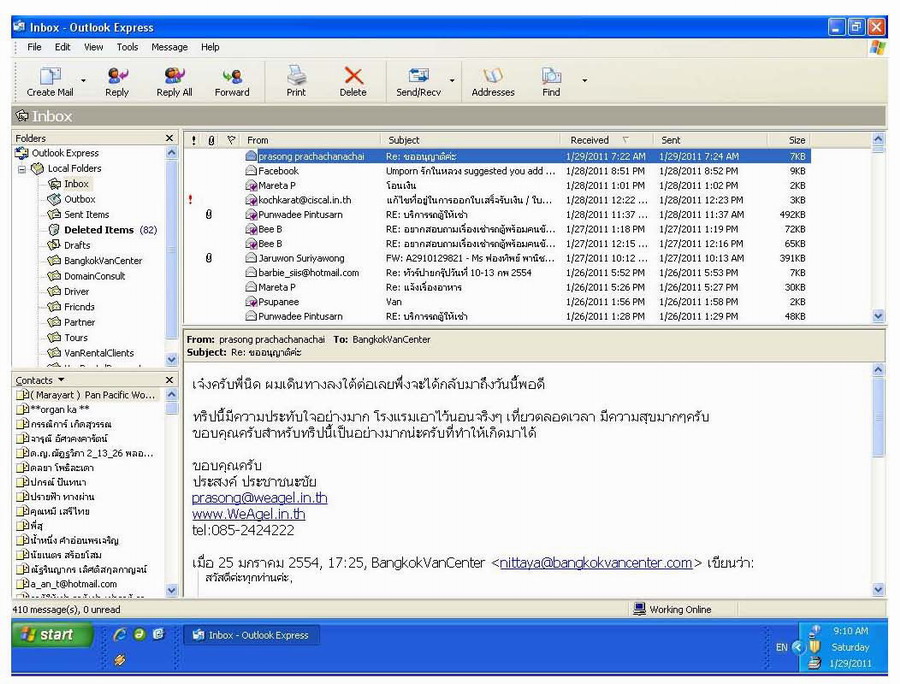Open the Message menu
Image resolution: width=900 pixels, height=684 pixels.
[169, 47]
